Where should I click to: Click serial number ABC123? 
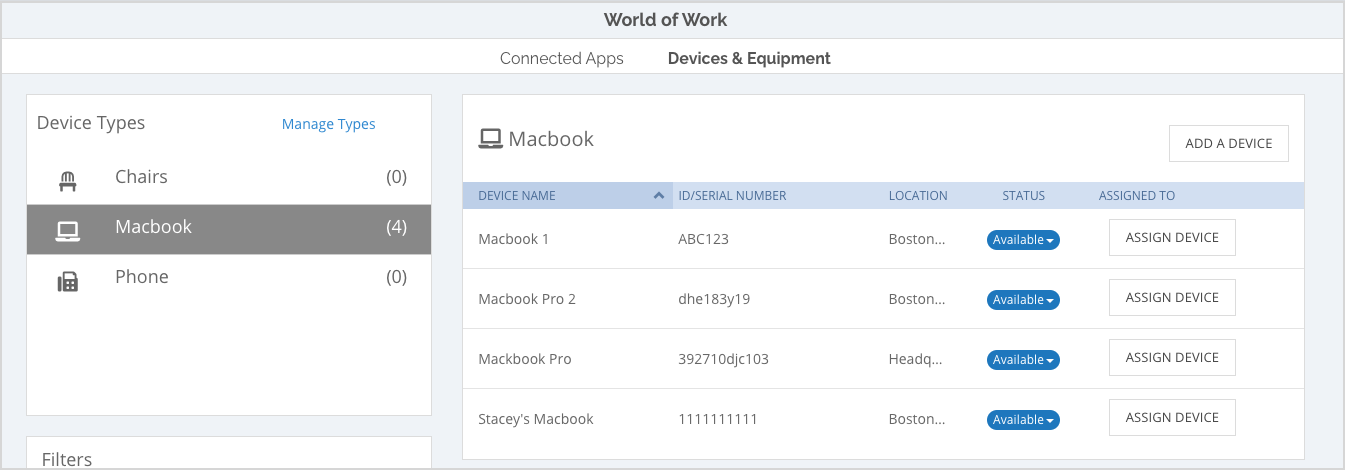click(703, 240)
